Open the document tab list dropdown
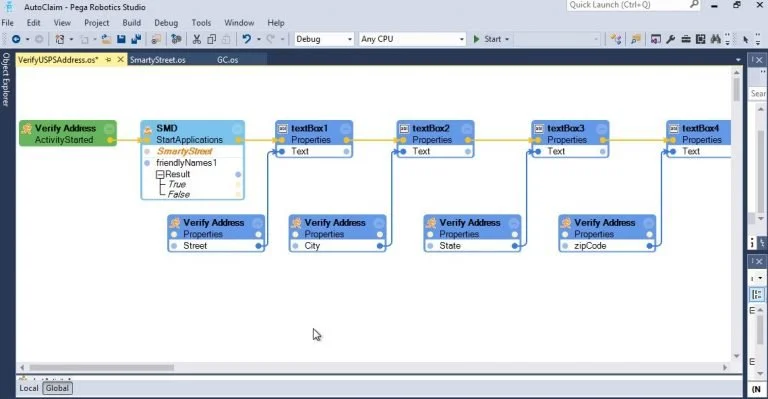768x399 pixels. (x=738, y=60)
